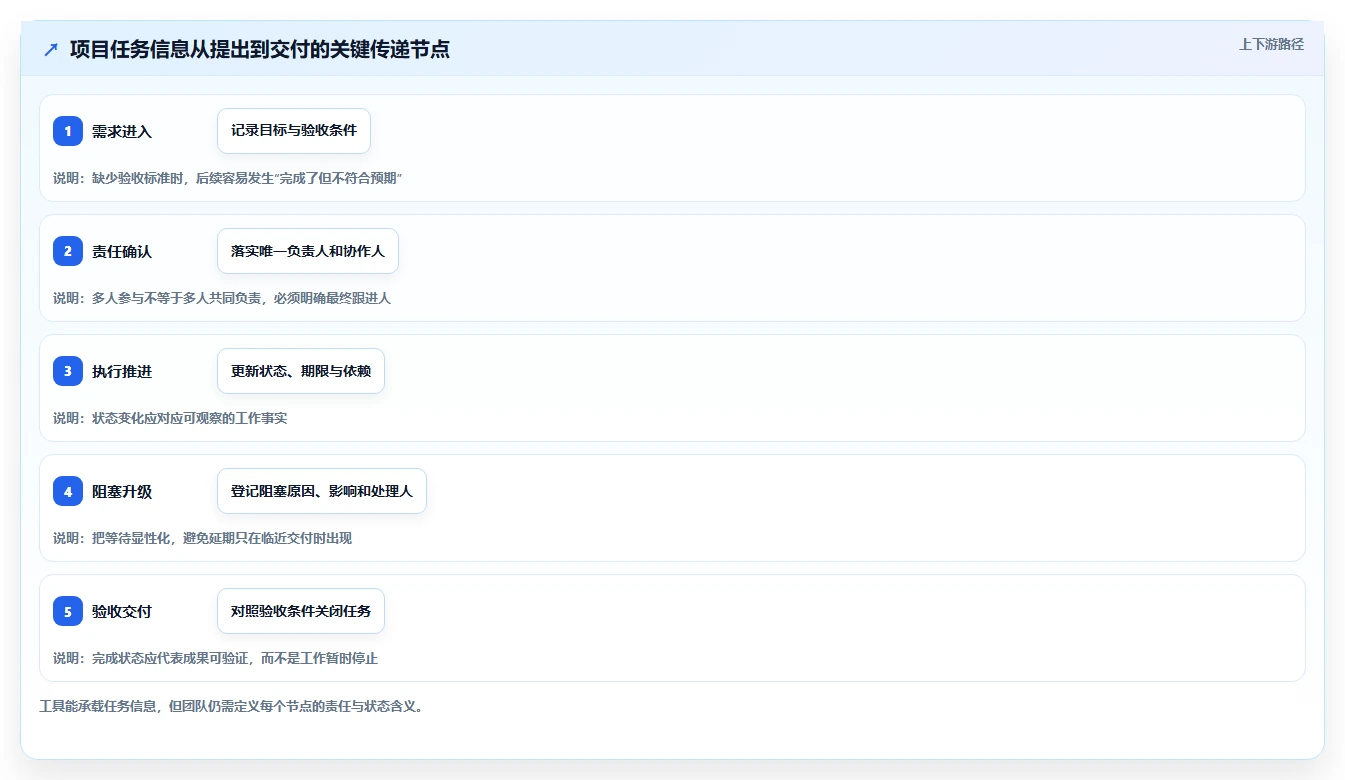Screen dimensions: 1345x780
Task: Click the 需求进入 step label
Action: coord(122,131)
